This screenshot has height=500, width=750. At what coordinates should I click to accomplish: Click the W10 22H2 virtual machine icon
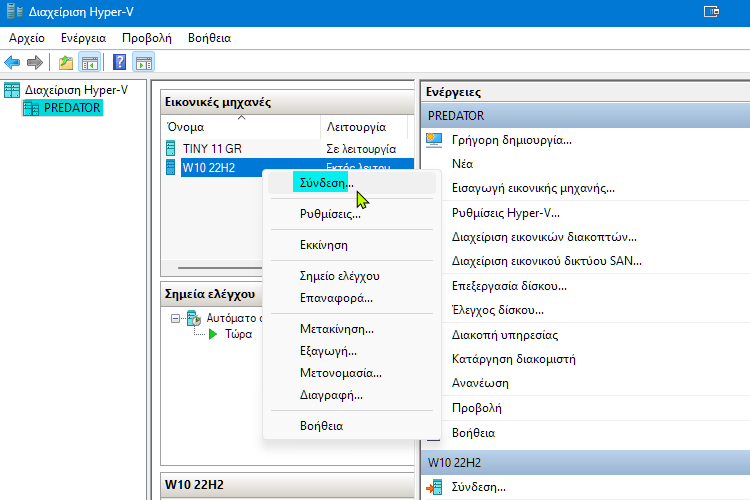coord(171,167)
